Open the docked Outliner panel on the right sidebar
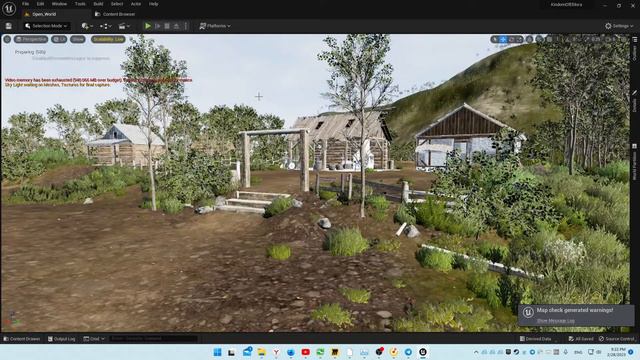The image size is (640, 360). click(635, 49)
